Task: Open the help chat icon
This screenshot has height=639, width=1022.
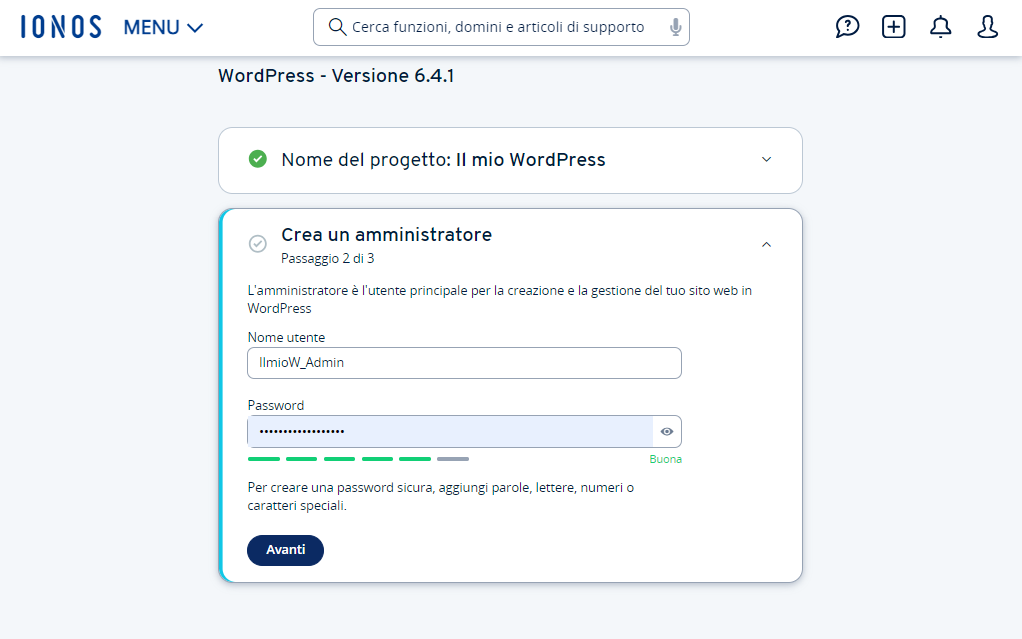Action: (847, 27)
